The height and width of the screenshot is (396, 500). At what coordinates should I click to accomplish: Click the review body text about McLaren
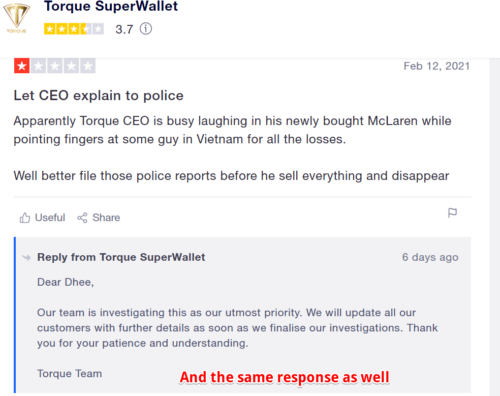[x=232, y=130]
